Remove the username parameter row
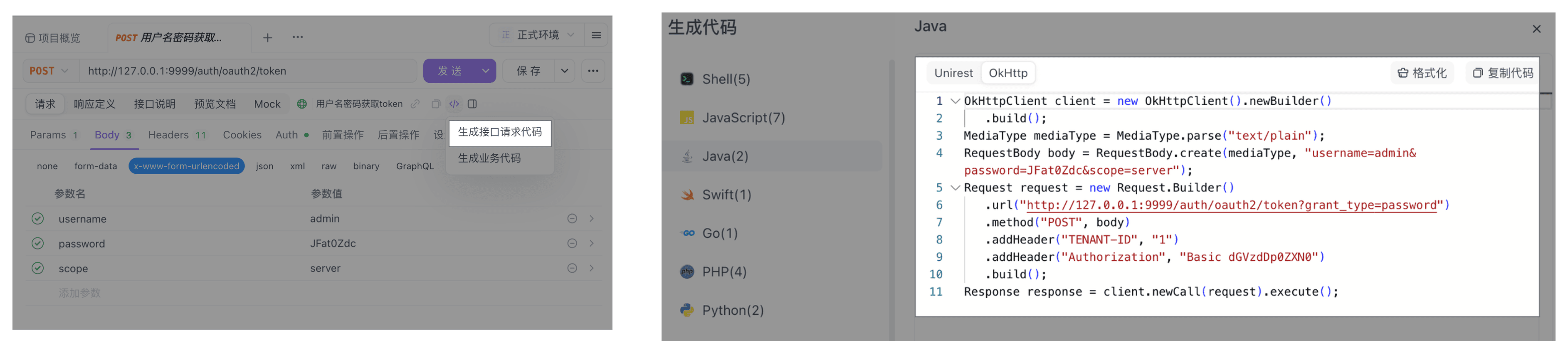The width and height of the screenshot is (1568, 353). tap(572, 219)
